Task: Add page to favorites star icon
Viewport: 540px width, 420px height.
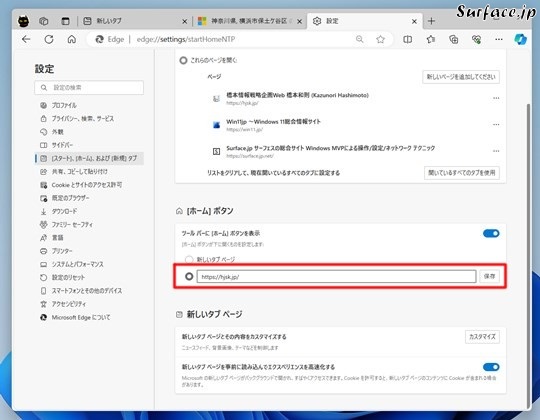Action: pyautogui.click(x=380, y=39)
